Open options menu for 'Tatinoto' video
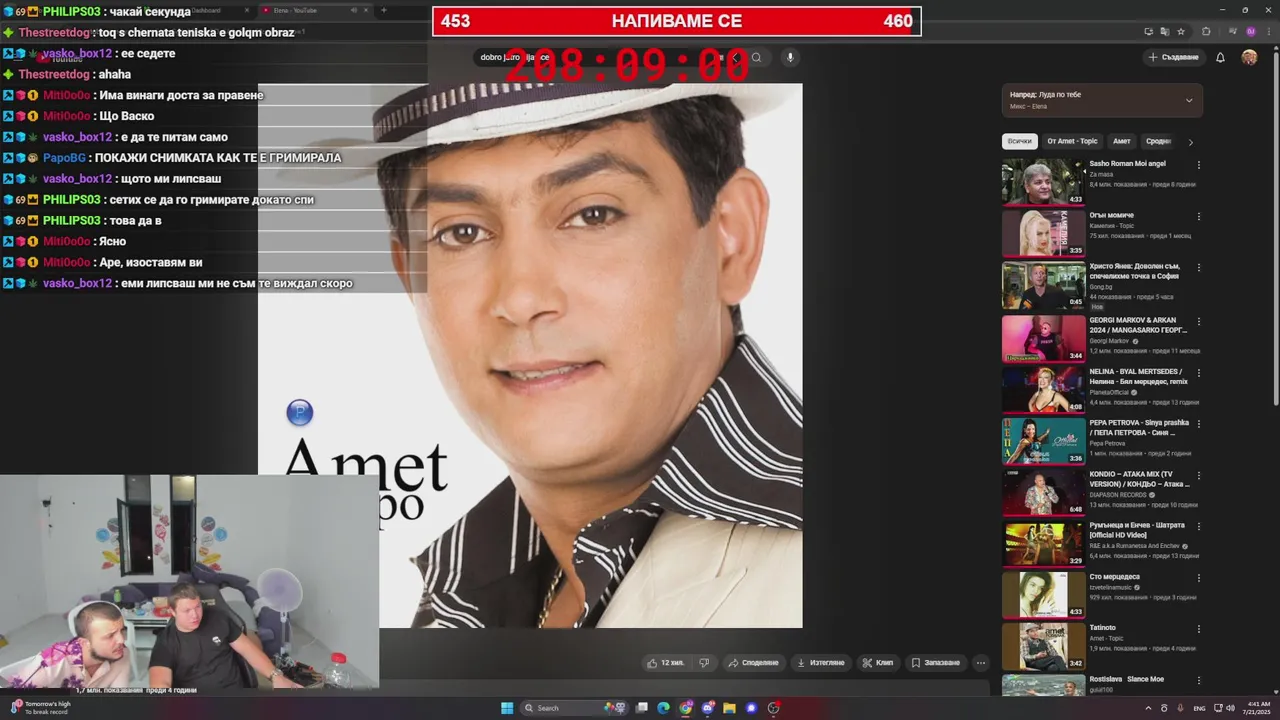Image resolution: width=1280 pixels, height=720 pixels. pyautogui.click(x=1198, y=630)
